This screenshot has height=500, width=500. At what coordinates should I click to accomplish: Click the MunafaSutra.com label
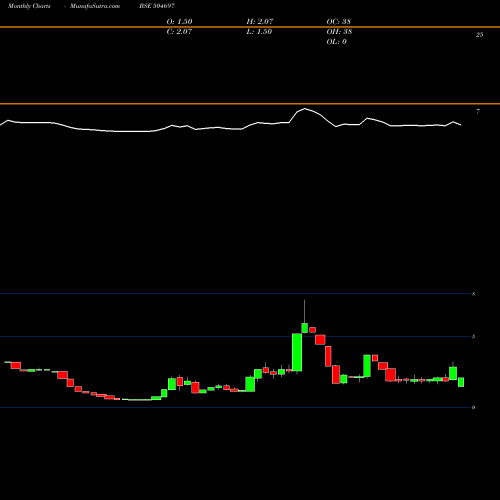(x=95, y=6)
